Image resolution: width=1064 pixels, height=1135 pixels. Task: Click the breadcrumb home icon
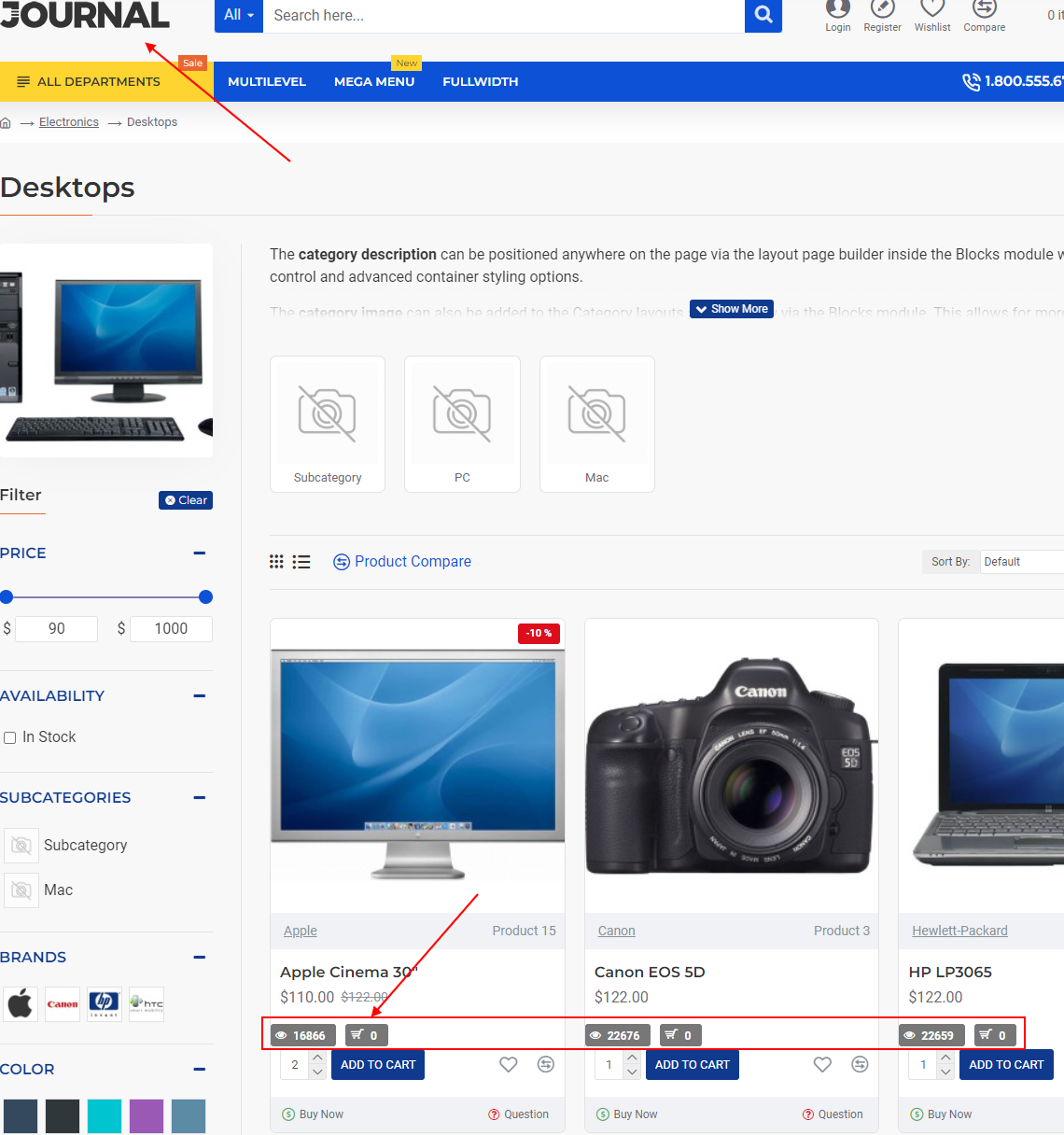[x=6, y=122]
